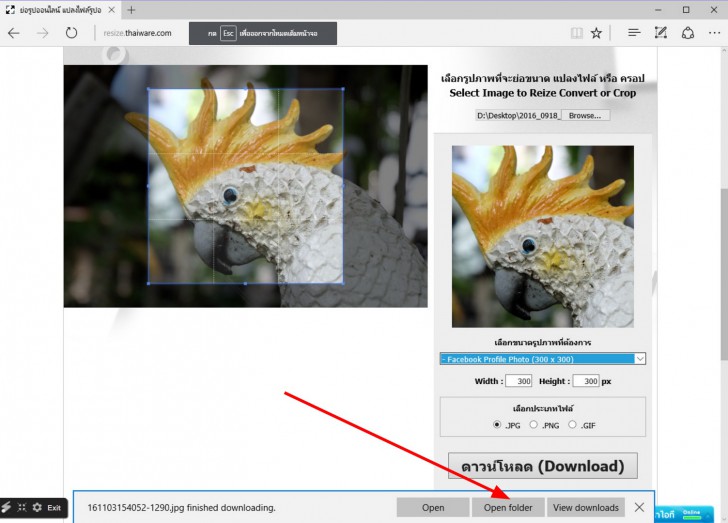Open the browser More (three dots) menu
Screen dimensions: 728x523
(714, 33)
